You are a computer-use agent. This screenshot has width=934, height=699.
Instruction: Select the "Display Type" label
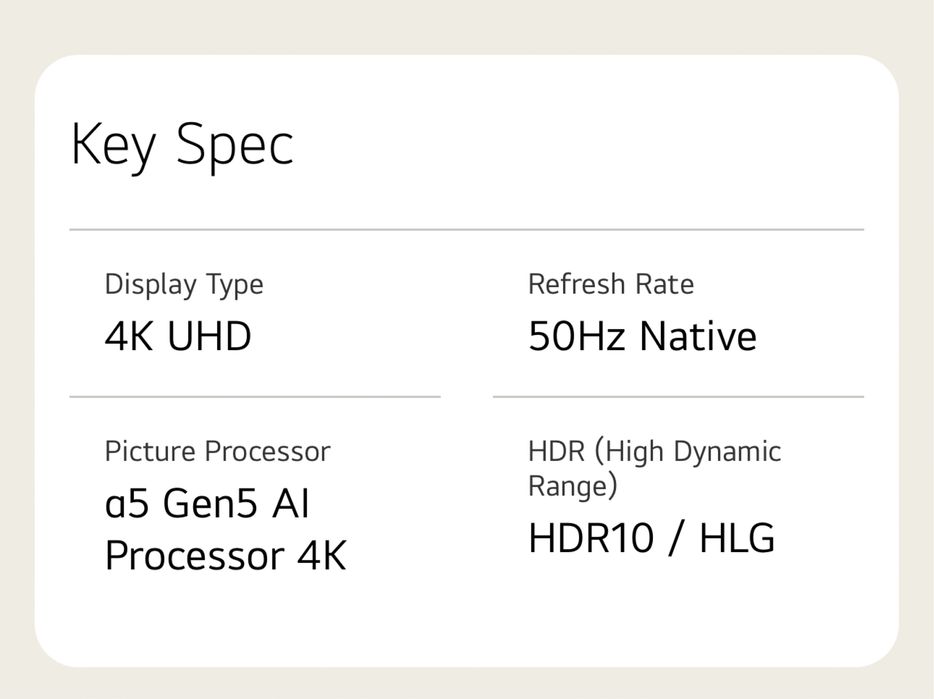184,285
